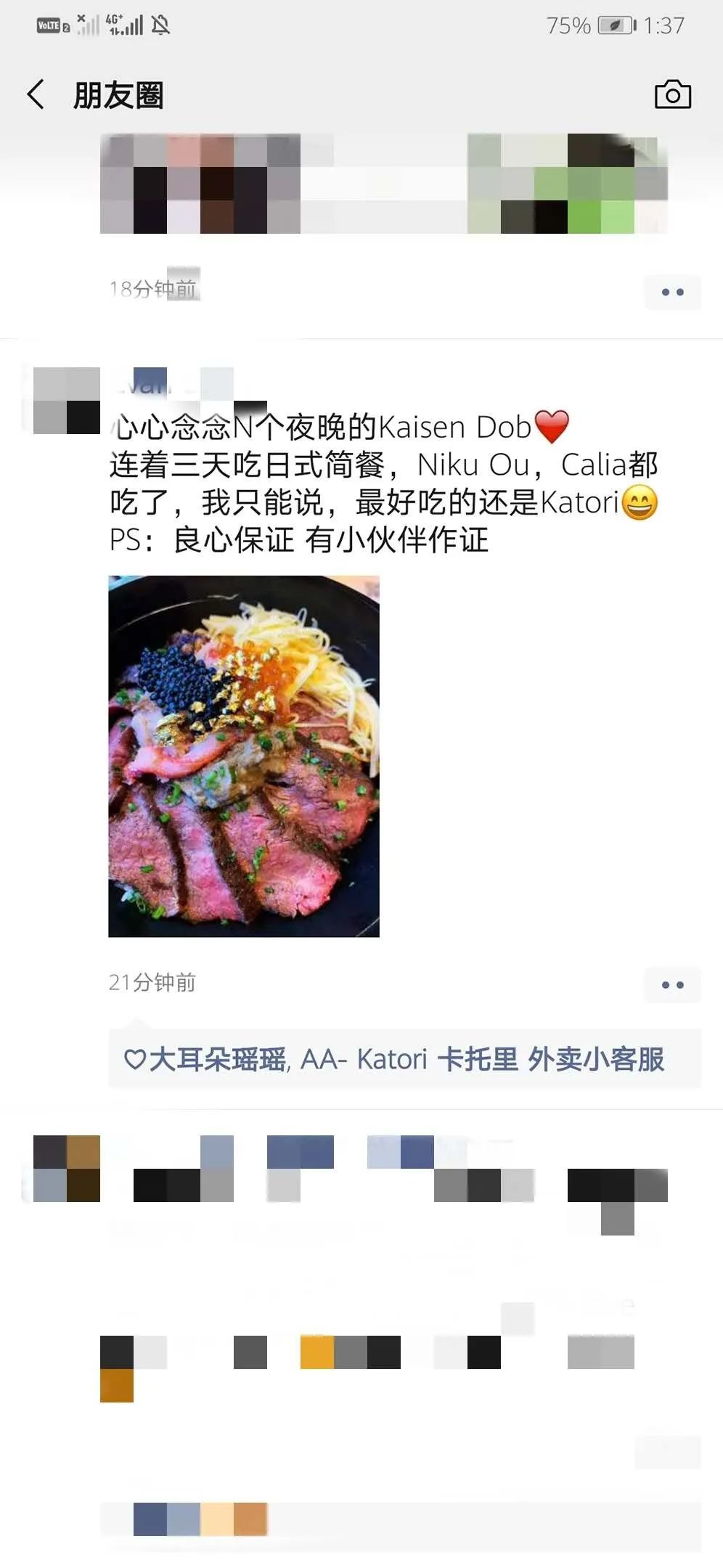
Task: Tap the avatar of the post below the likes
Action: pyautogui.click(x=67, y=1169)
